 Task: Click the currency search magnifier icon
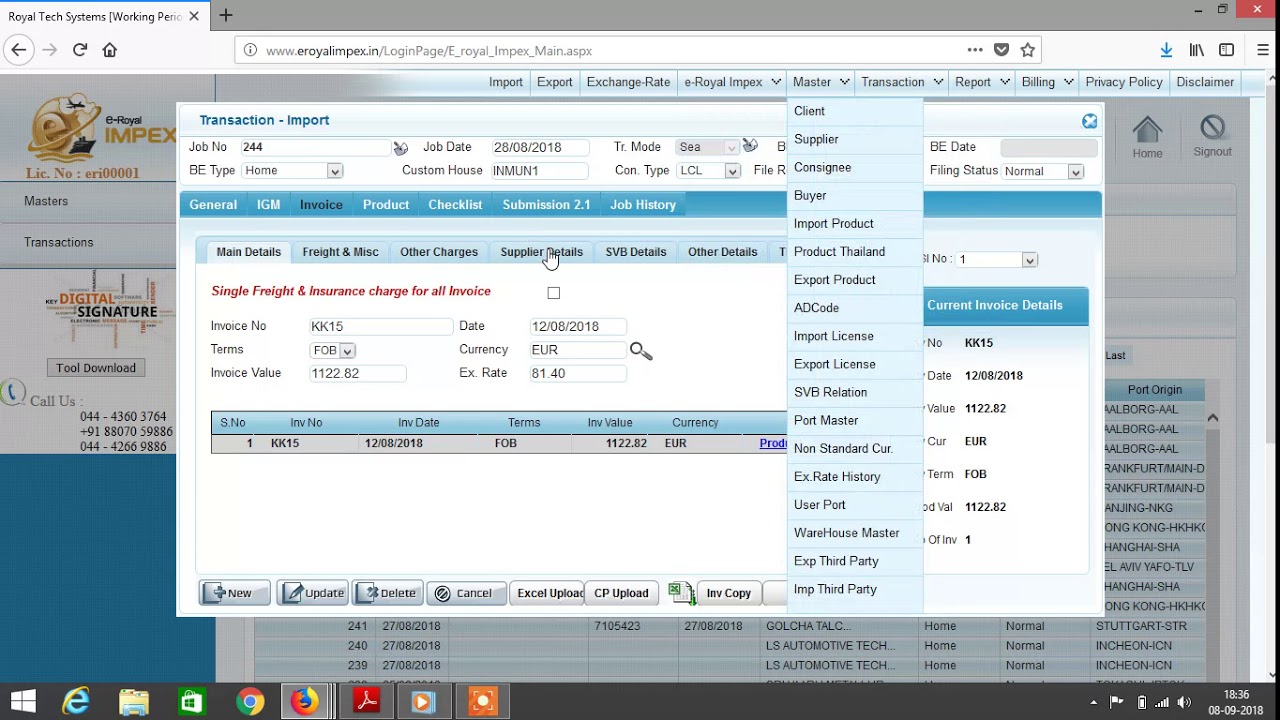[641, 351]
